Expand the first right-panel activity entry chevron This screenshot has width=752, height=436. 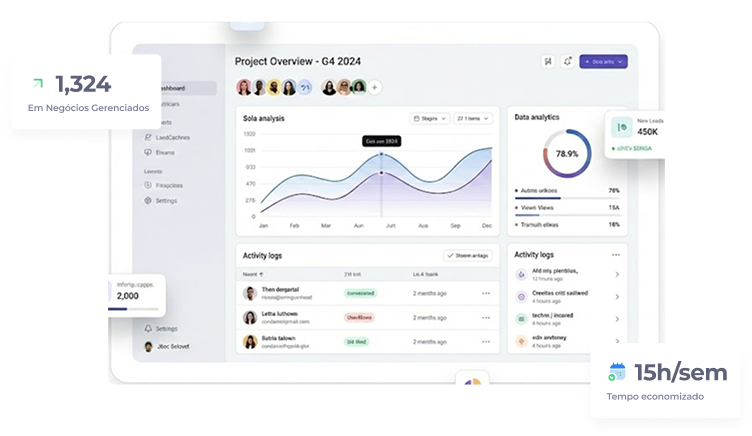(617, 274)
